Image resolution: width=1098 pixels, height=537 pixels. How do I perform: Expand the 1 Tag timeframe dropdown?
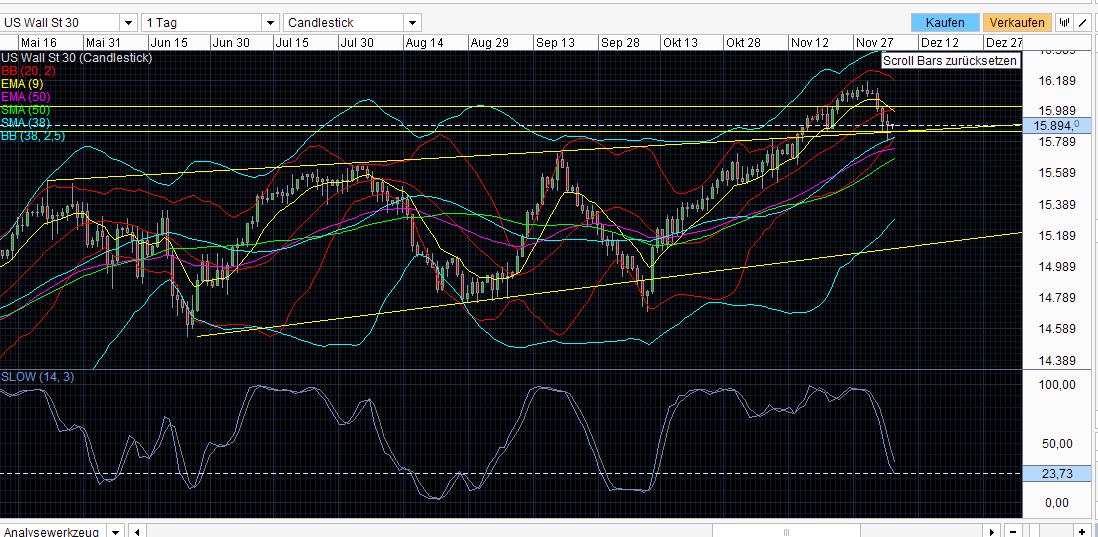[x=270, y=22]
